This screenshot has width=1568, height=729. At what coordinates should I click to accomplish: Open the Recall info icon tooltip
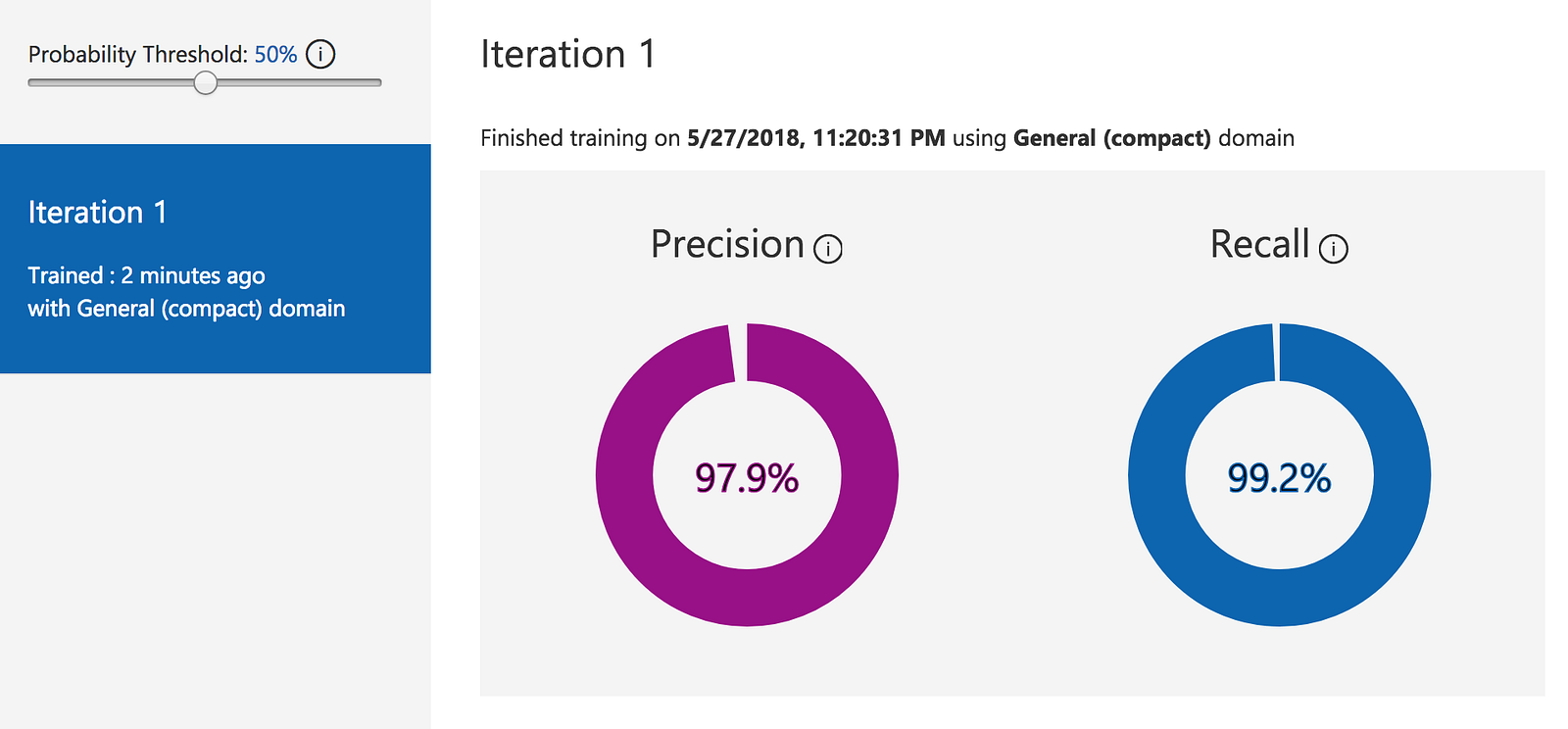click(1333, 249)
